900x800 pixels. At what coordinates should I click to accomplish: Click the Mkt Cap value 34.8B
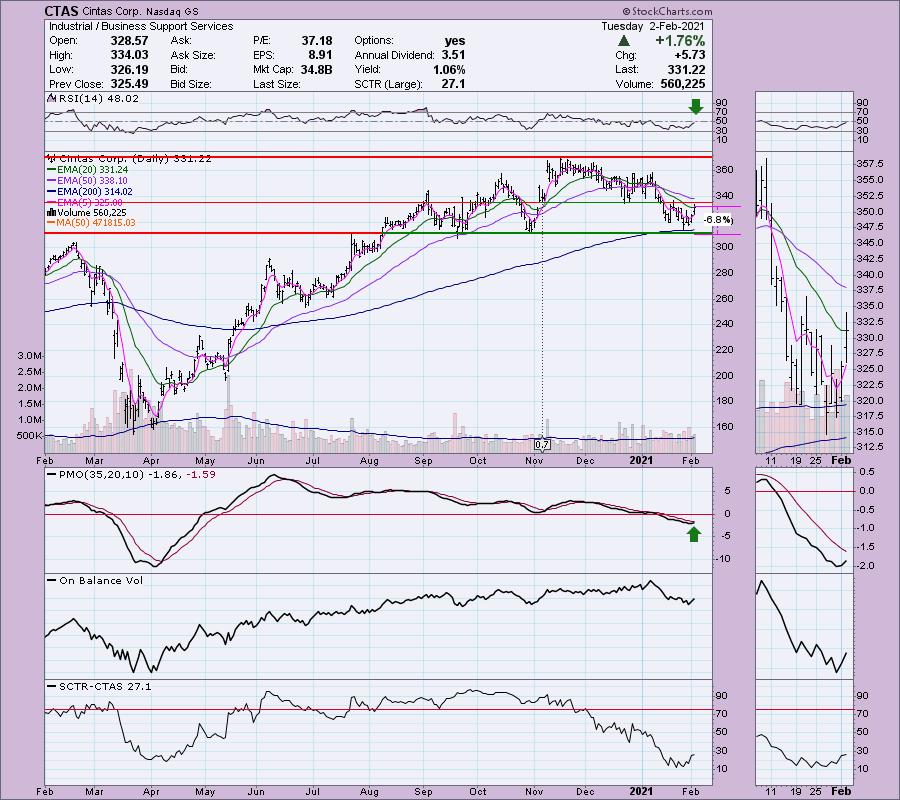316,69
